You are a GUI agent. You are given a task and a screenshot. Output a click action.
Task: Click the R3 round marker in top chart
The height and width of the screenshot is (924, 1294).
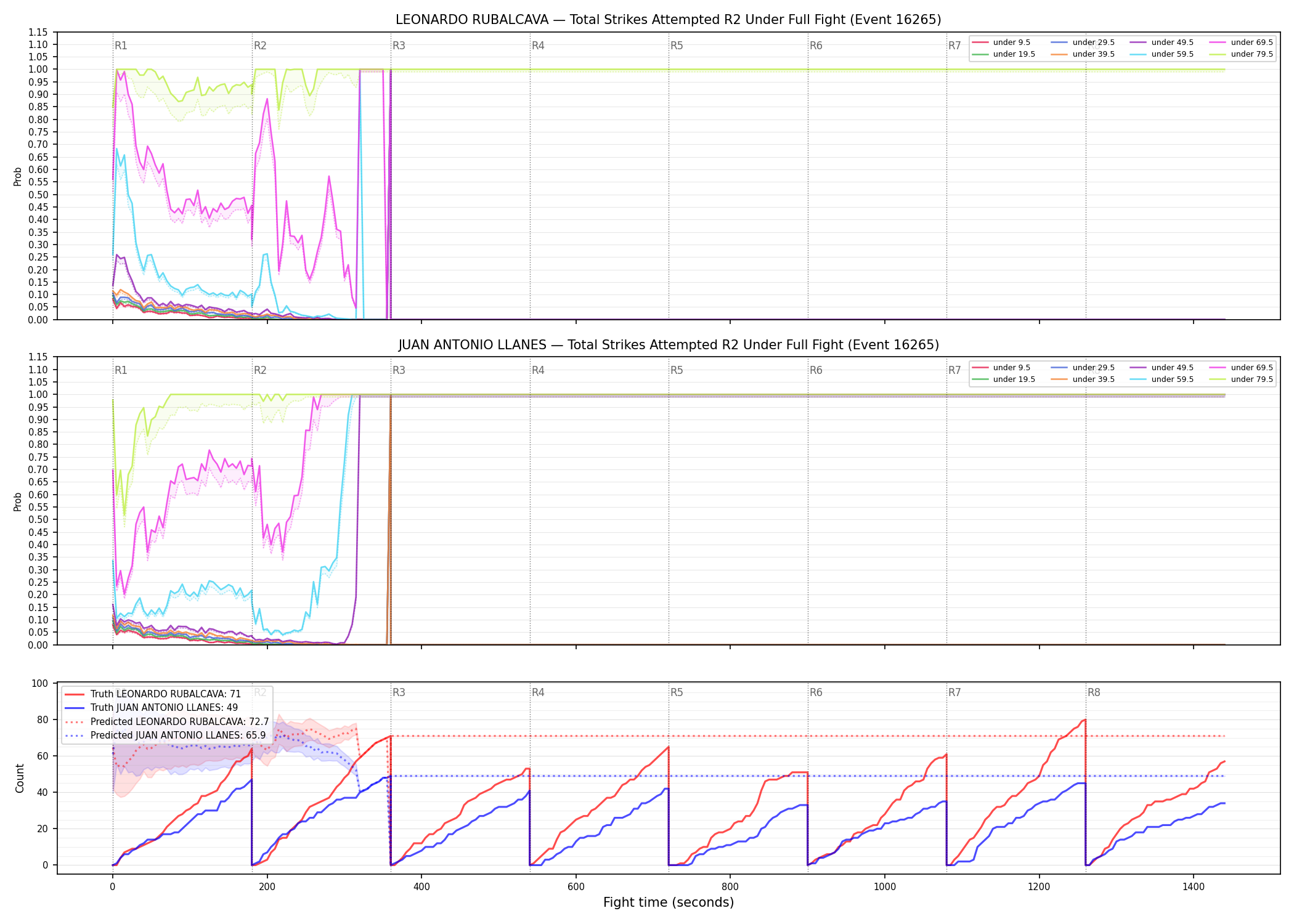[x=399, y=46]
